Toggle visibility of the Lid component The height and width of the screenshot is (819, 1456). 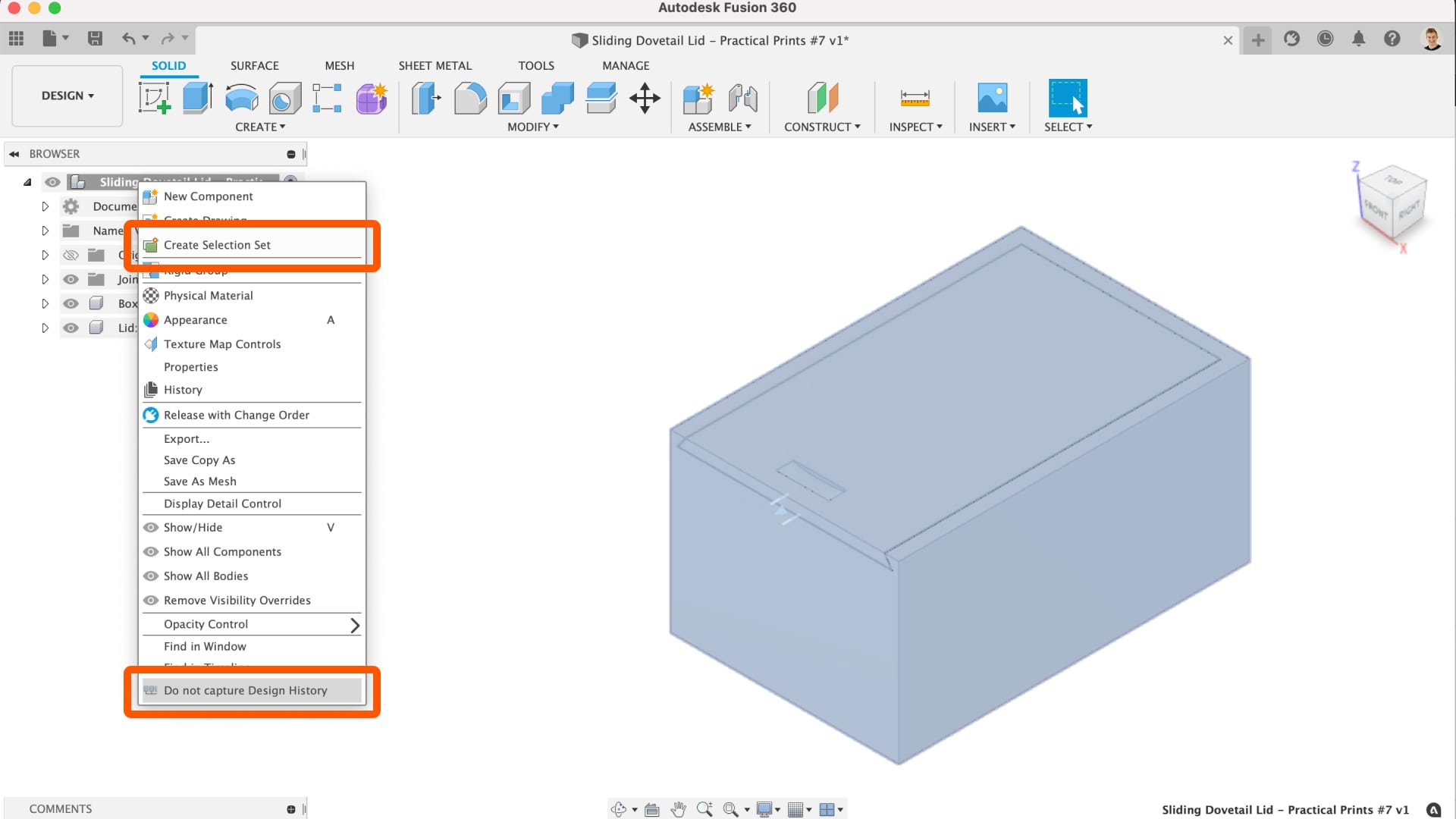tap(71, 328)
